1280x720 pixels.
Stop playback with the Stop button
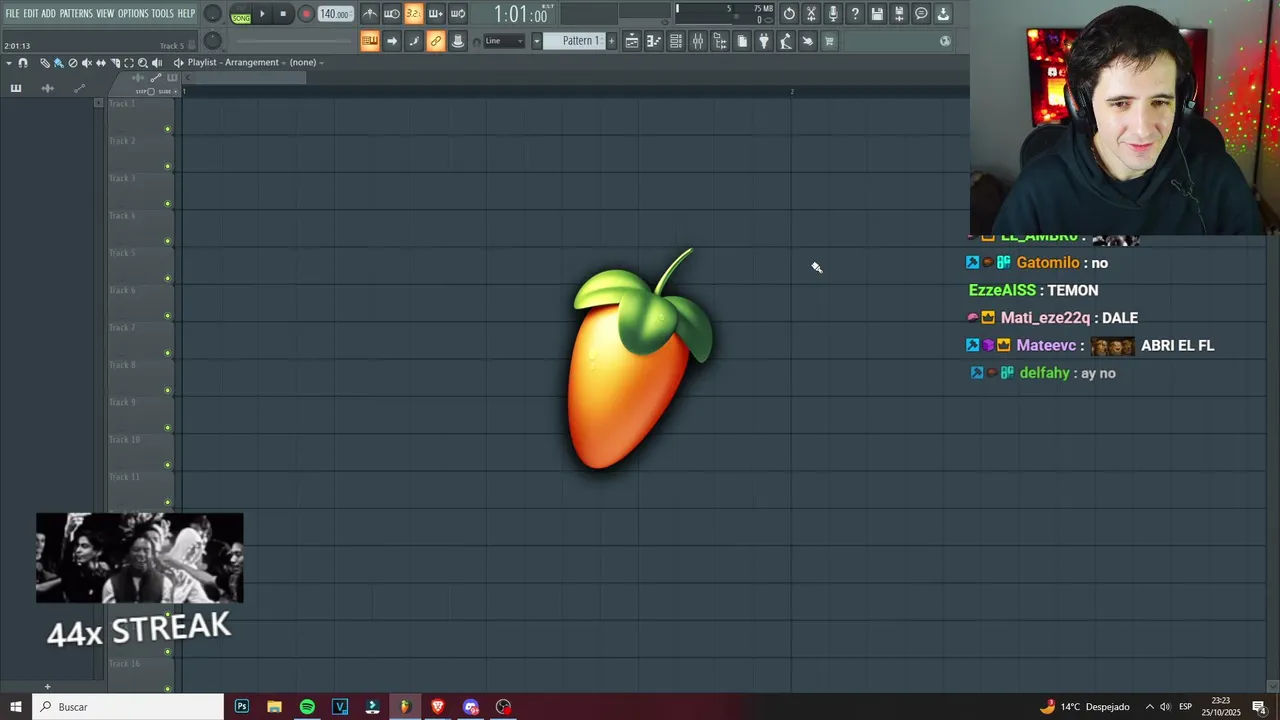coord(283,14)
